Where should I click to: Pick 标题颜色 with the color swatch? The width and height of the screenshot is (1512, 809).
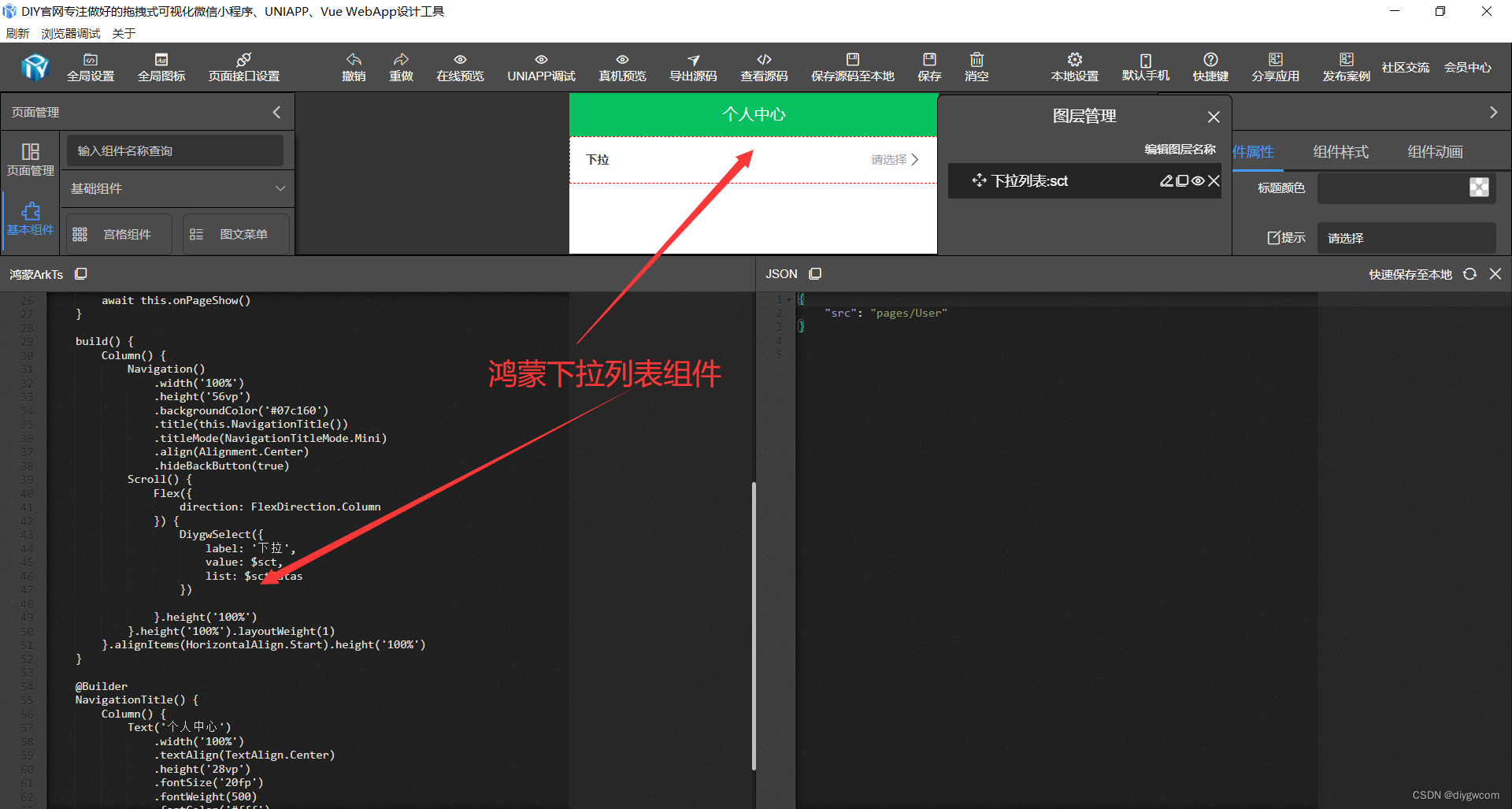pyautogui.click(x=1479, y=187)
